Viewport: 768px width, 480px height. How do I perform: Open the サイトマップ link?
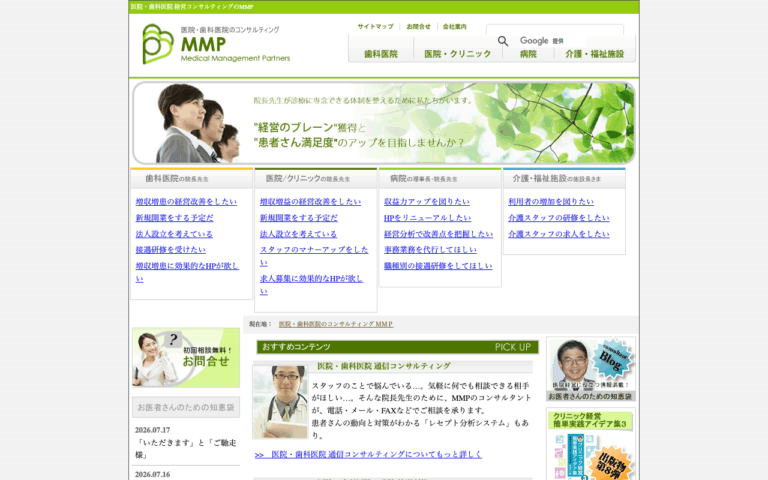coord(375,26)
